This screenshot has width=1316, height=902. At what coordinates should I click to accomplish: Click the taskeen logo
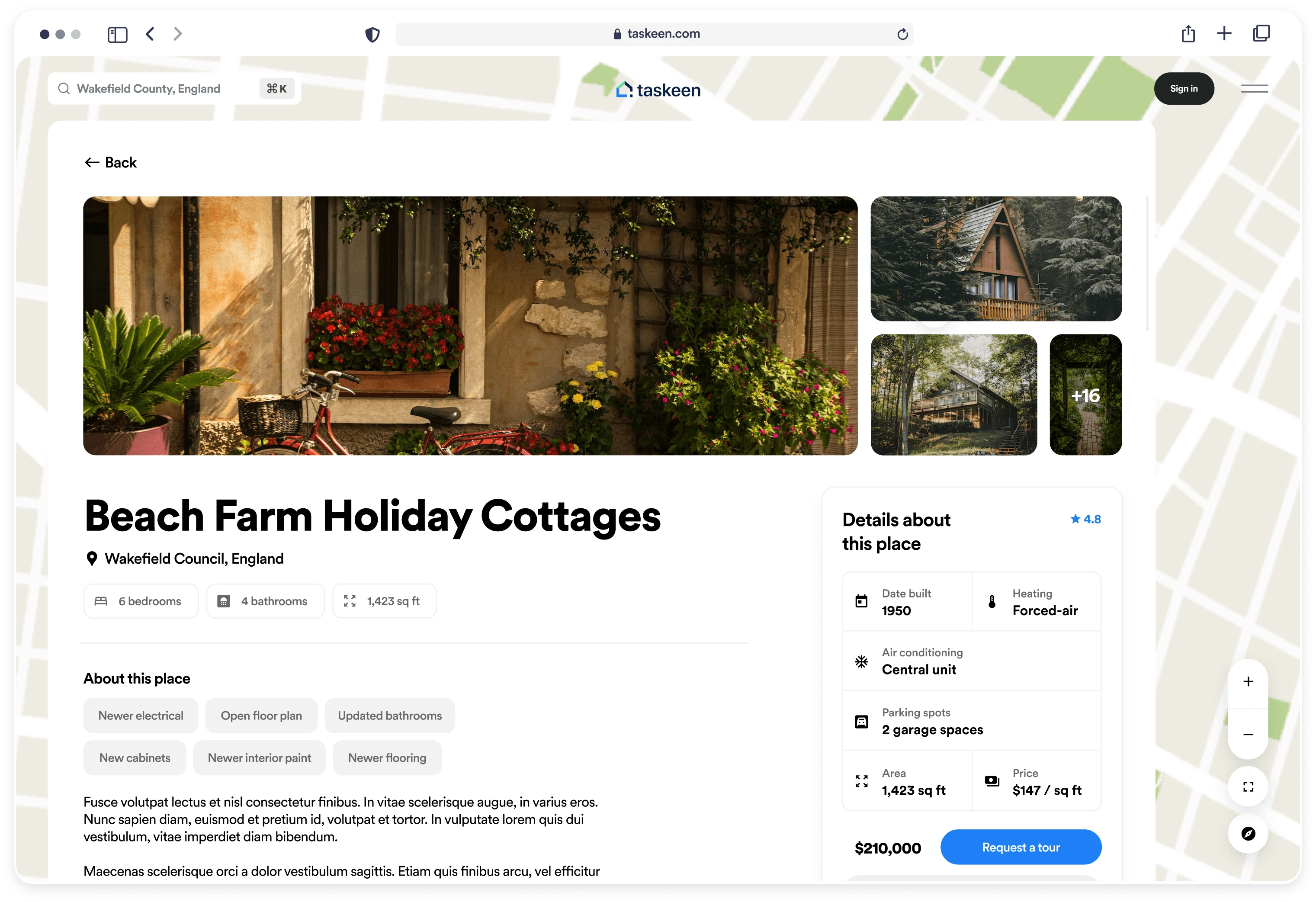click(x=658, y=90)
